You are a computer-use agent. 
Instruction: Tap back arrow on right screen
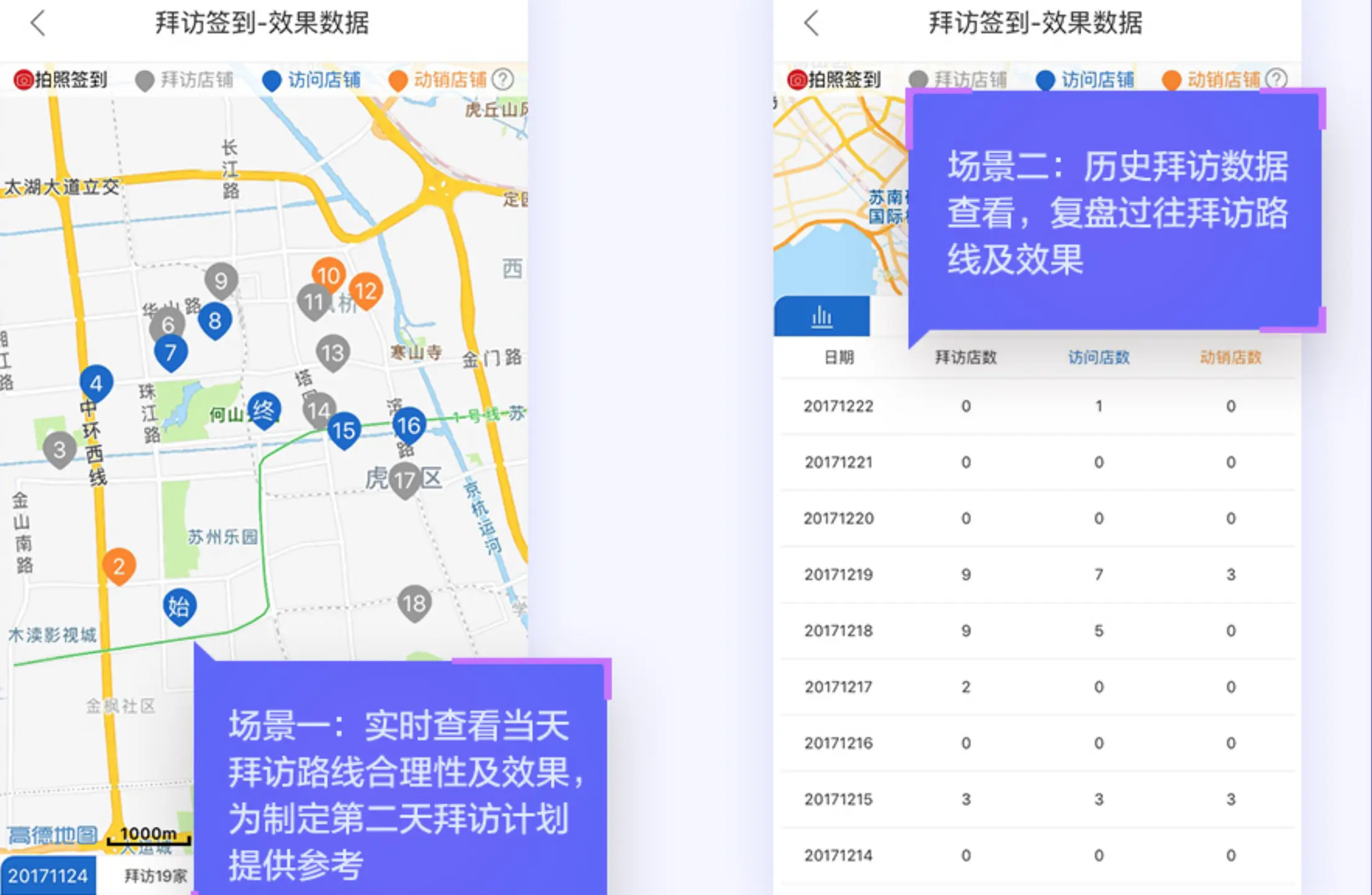coord(812,24)
